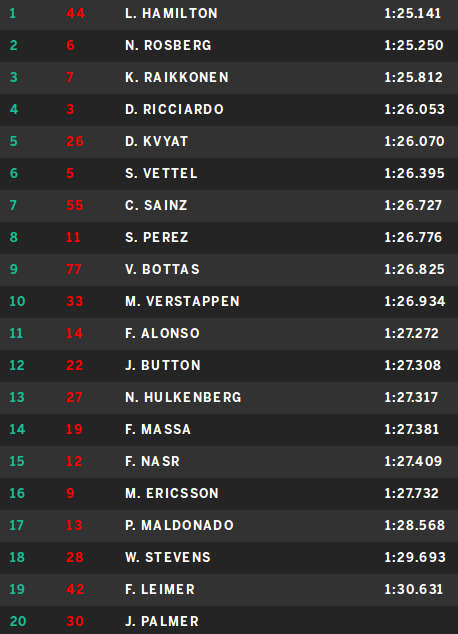Click car number 3 for Ricciardo
This screenshot has height=634, width=458.
[x=70, y=109]
